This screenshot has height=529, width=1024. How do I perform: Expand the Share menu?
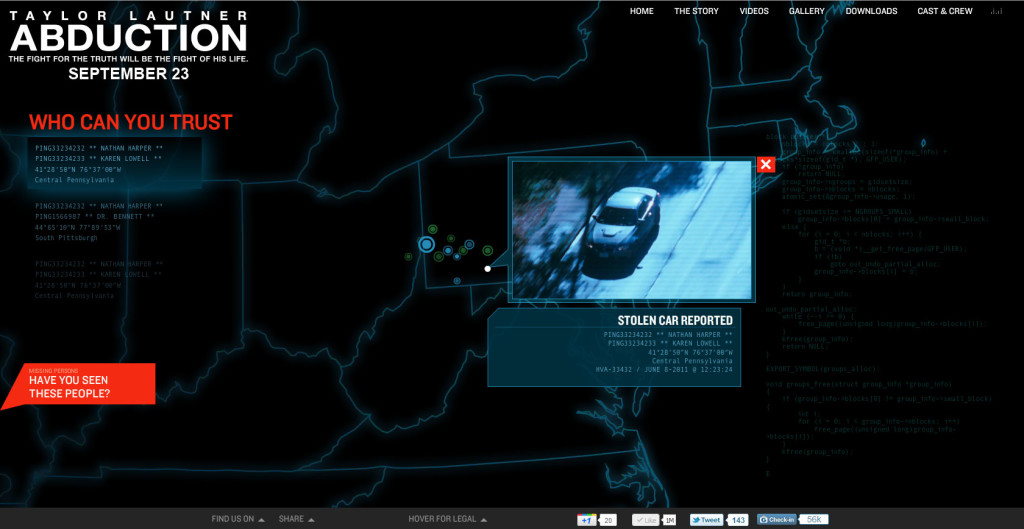[296, 519]
